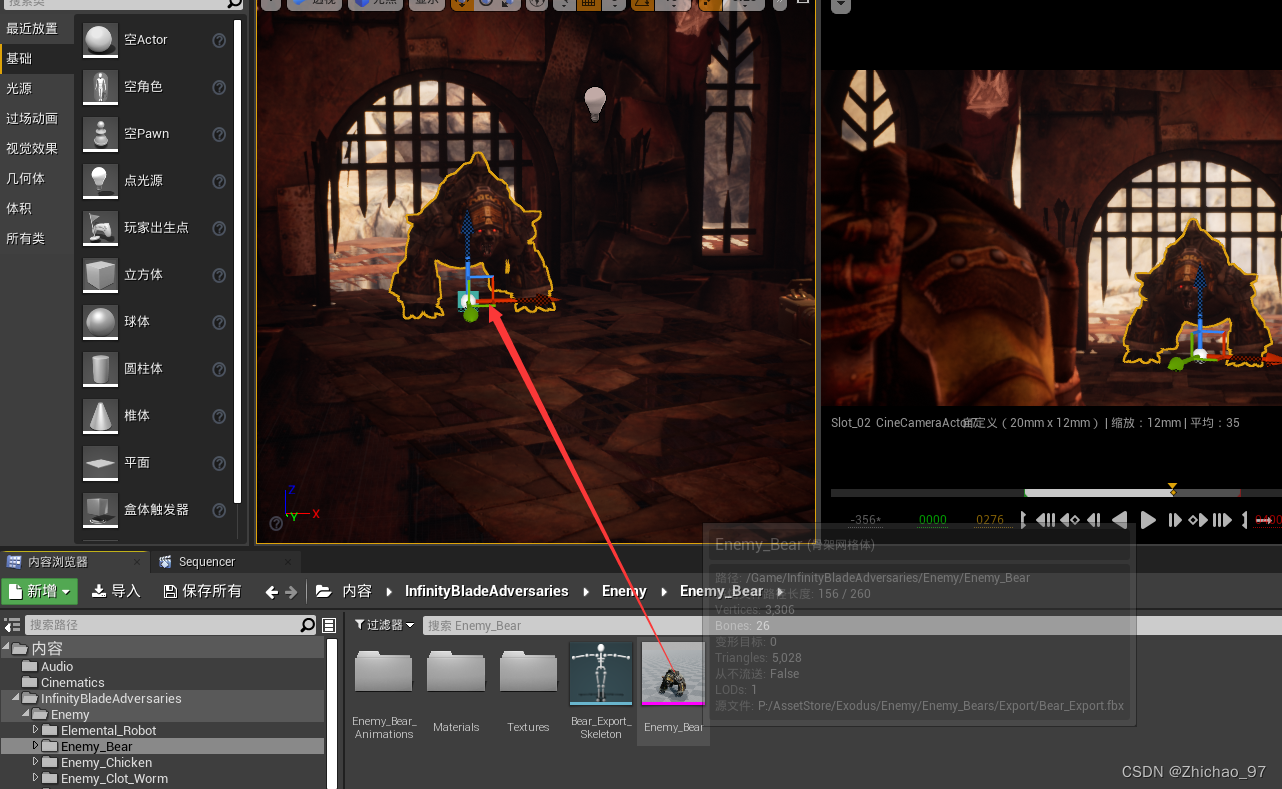Open the collections list icon beside path search
Viewport: 1282px width, 789px height.
(x=329, y=625)
